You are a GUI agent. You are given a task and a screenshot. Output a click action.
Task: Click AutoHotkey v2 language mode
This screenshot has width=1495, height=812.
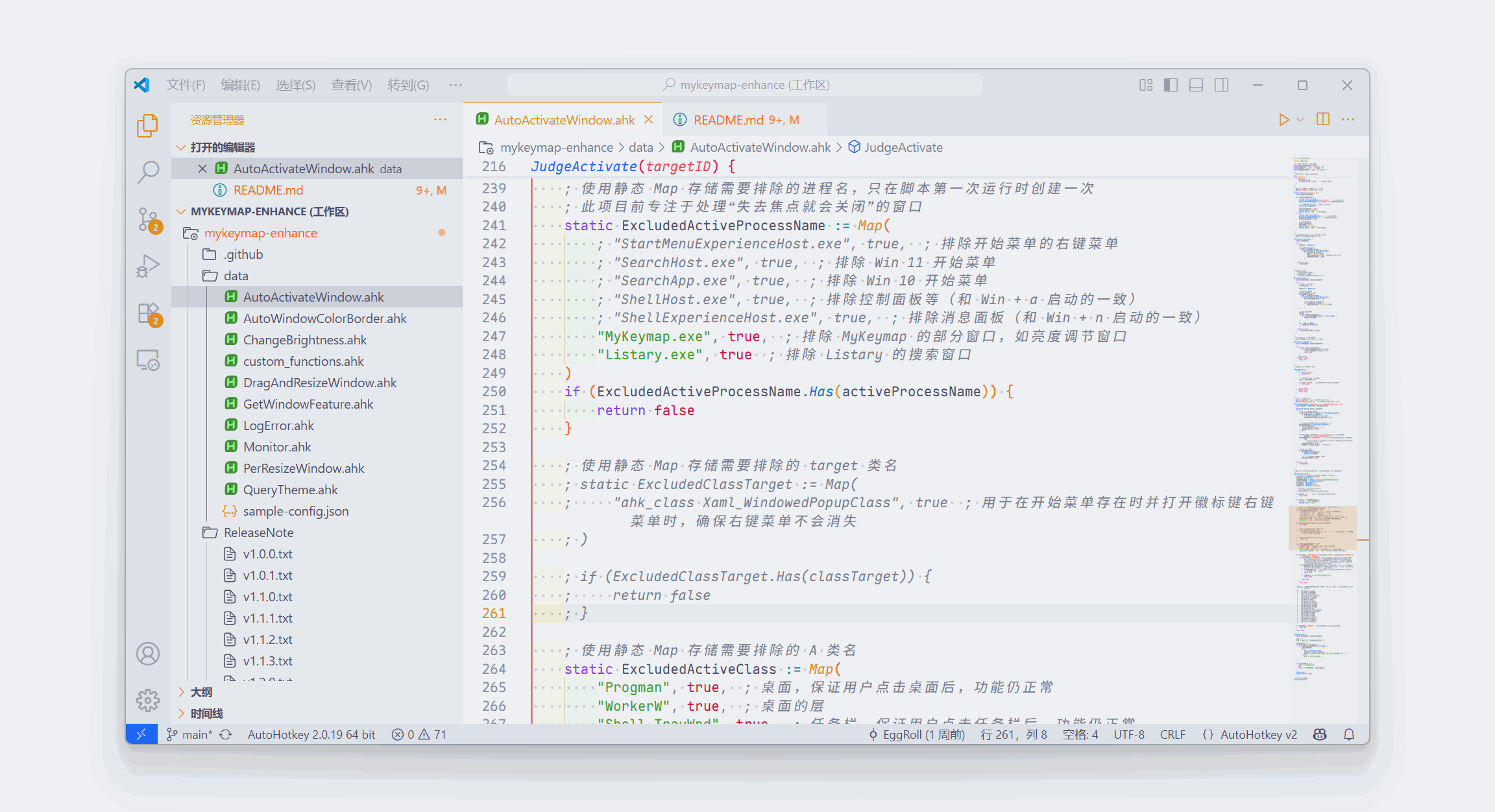[x=1258, y=734]
